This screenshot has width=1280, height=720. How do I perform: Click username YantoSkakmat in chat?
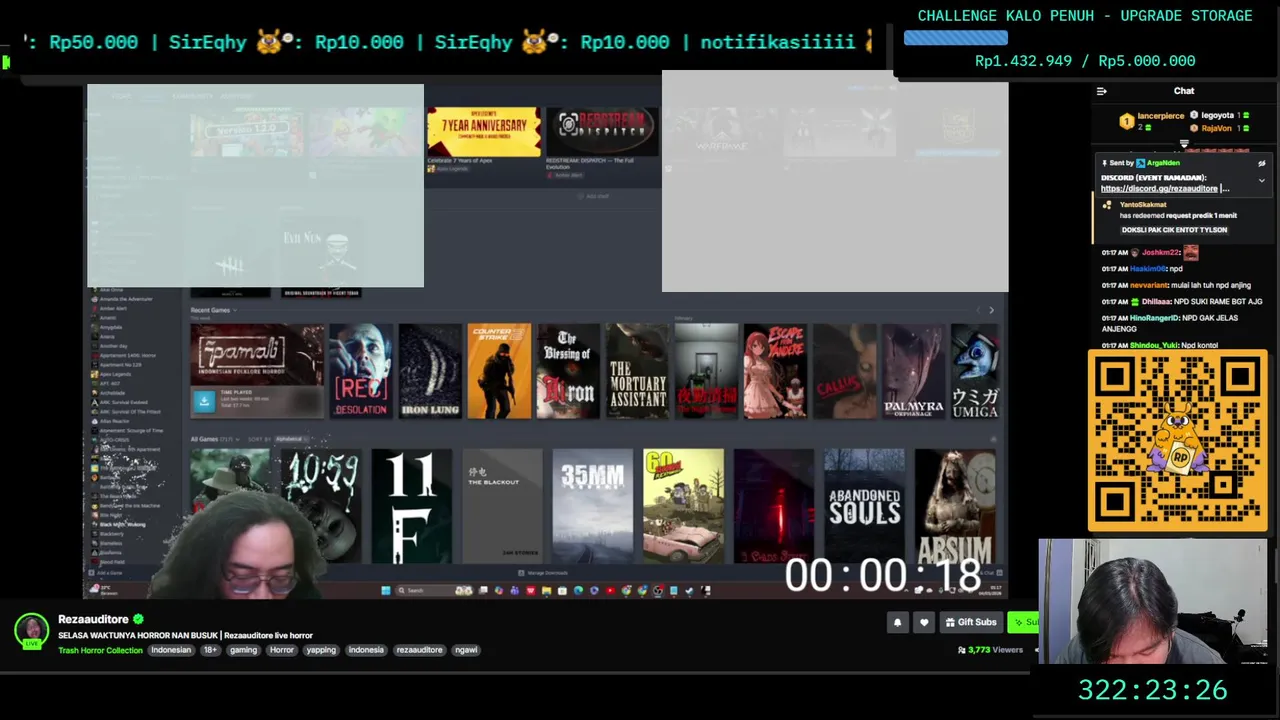point(1143,204)
